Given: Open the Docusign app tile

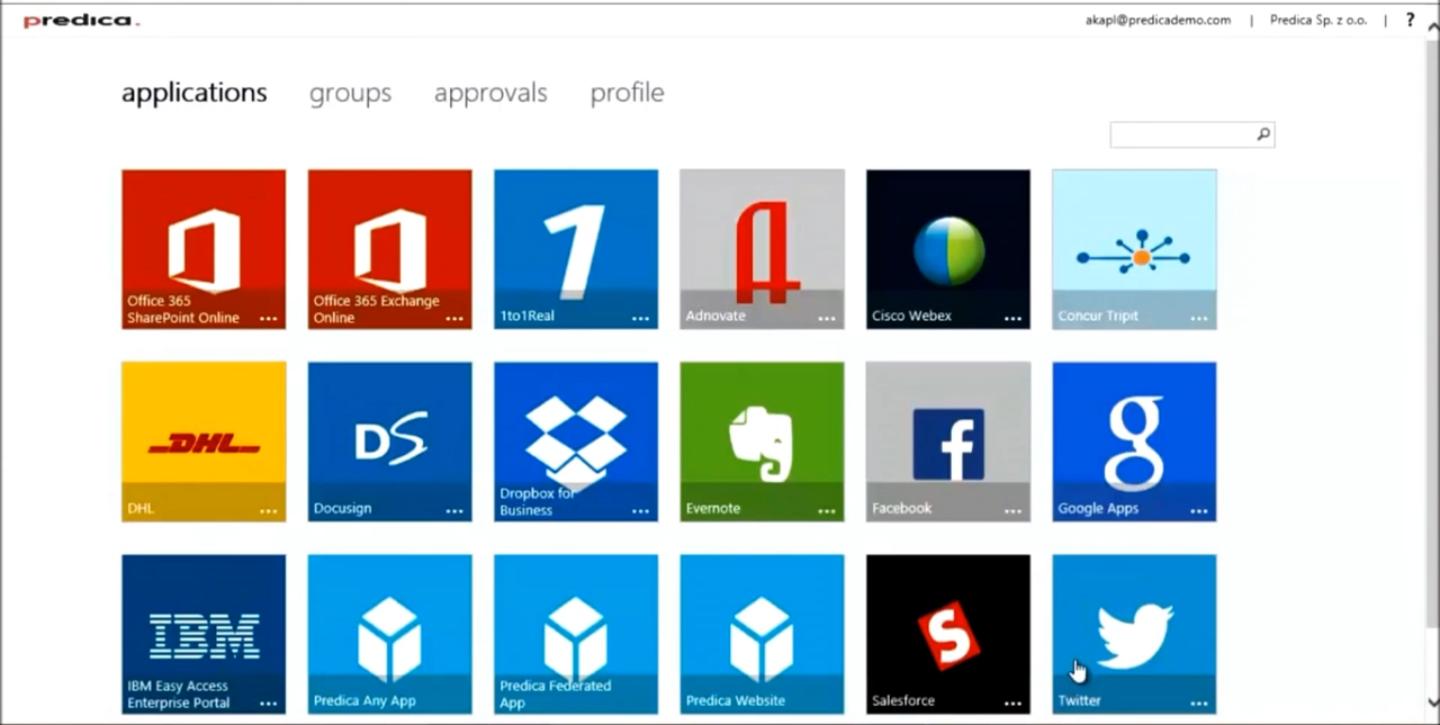Looking at the screenshot, I should (x=390, y=441).
